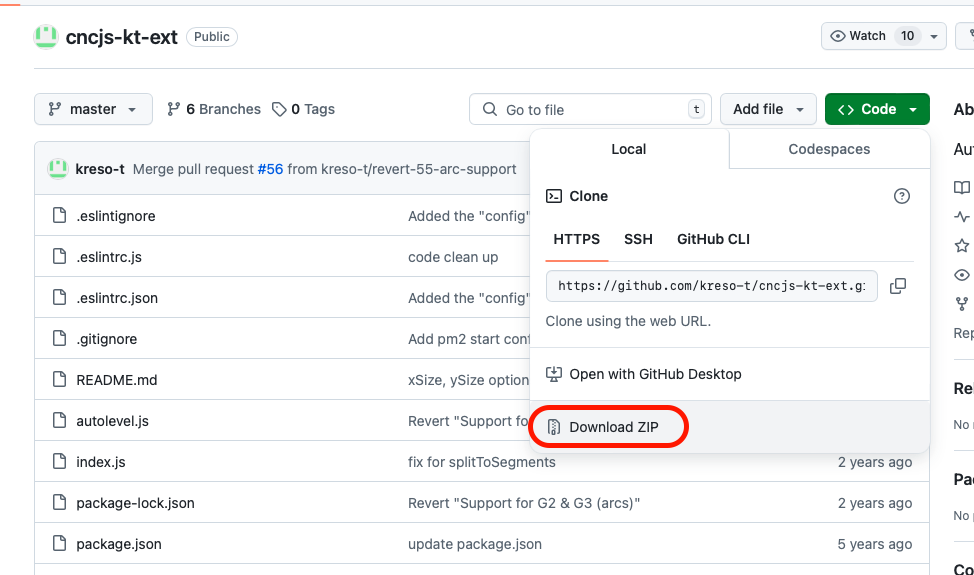Select the GitHub CLI clone tab
The image size is (974, 575).
point(713,240)
